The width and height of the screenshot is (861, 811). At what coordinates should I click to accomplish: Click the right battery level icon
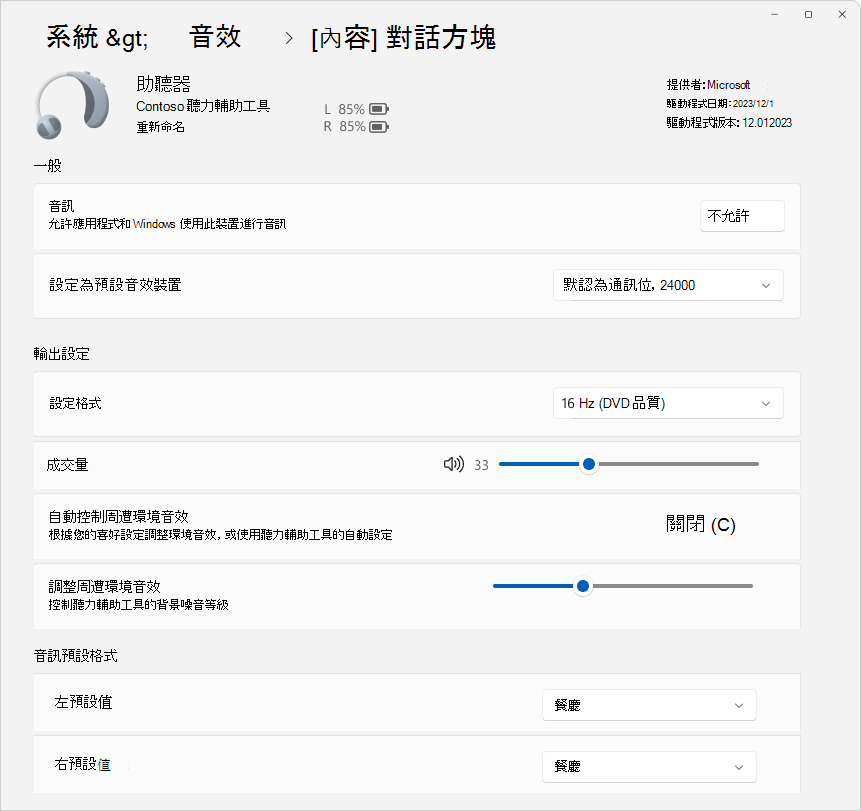(x=379, y=127)
